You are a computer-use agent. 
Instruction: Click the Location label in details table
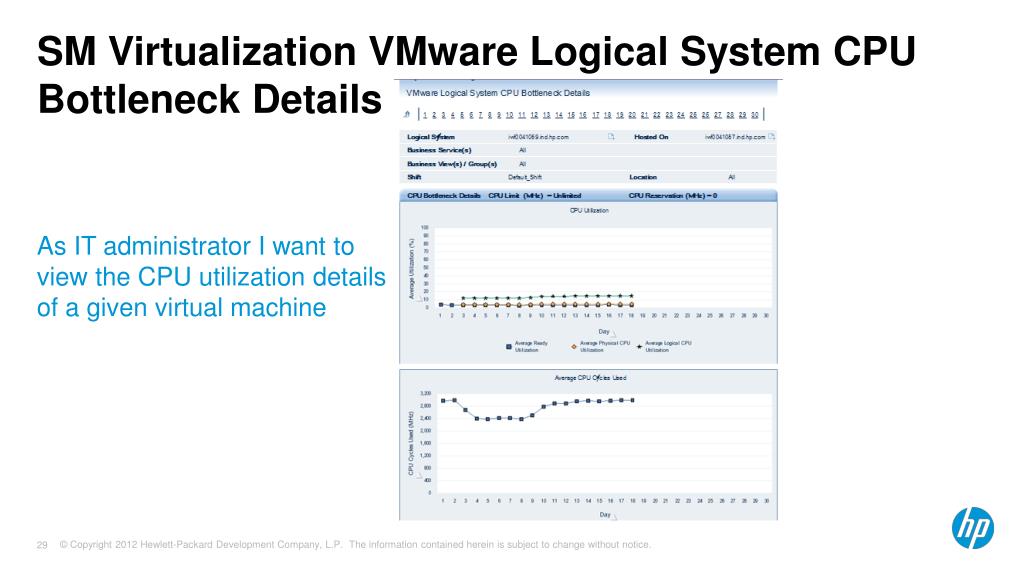[x=643, y=177]
